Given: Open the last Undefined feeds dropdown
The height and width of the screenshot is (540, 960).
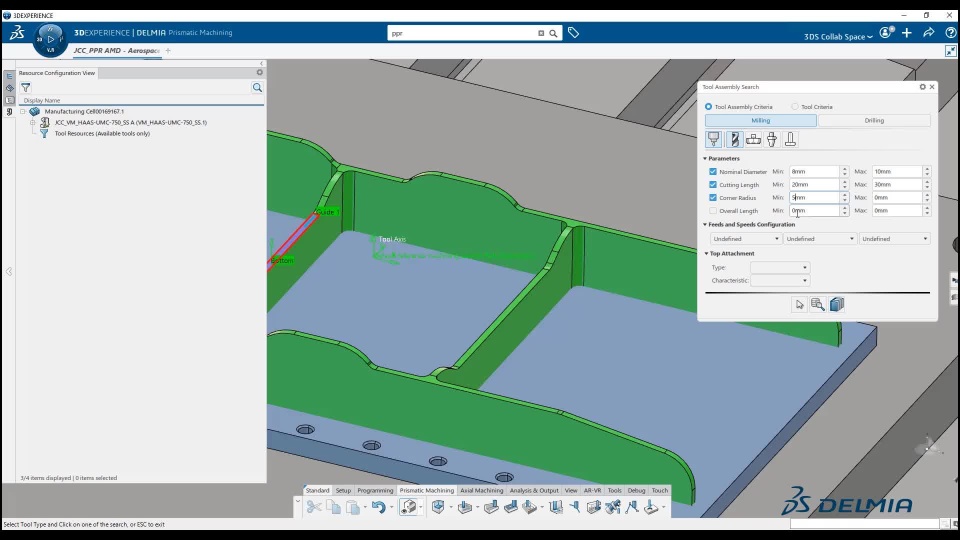Looking at the screenshot, I should tap(894, 239).
